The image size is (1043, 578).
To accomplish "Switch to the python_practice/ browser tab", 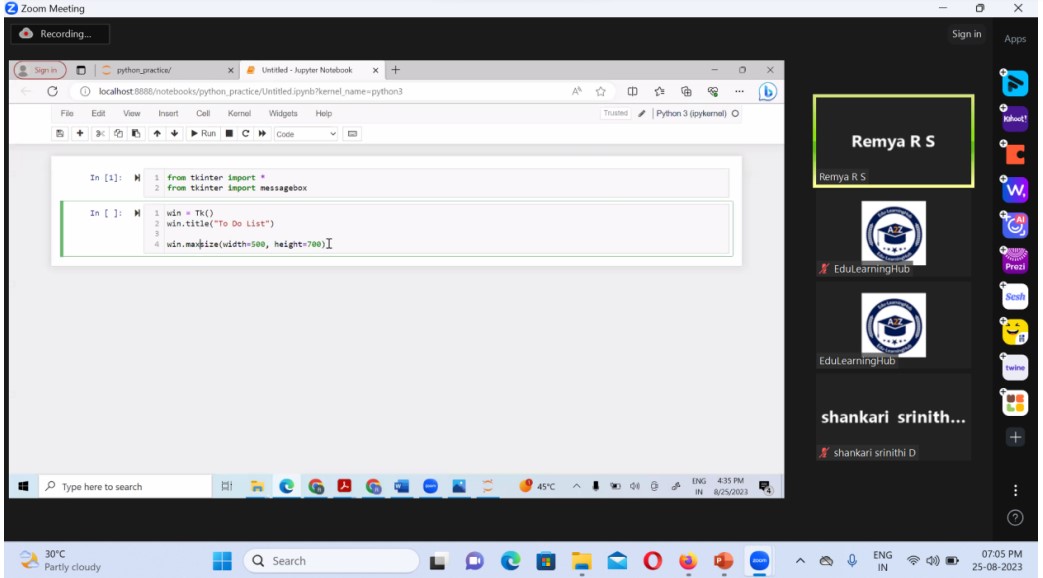I will pyautogui.click(x=165, y=70).
